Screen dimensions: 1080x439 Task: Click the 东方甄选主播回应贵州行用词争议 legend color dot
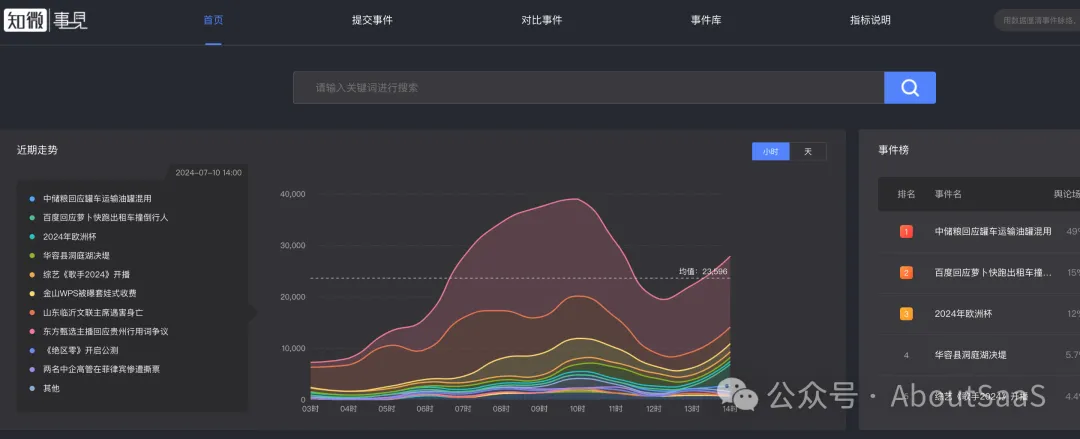32,331
